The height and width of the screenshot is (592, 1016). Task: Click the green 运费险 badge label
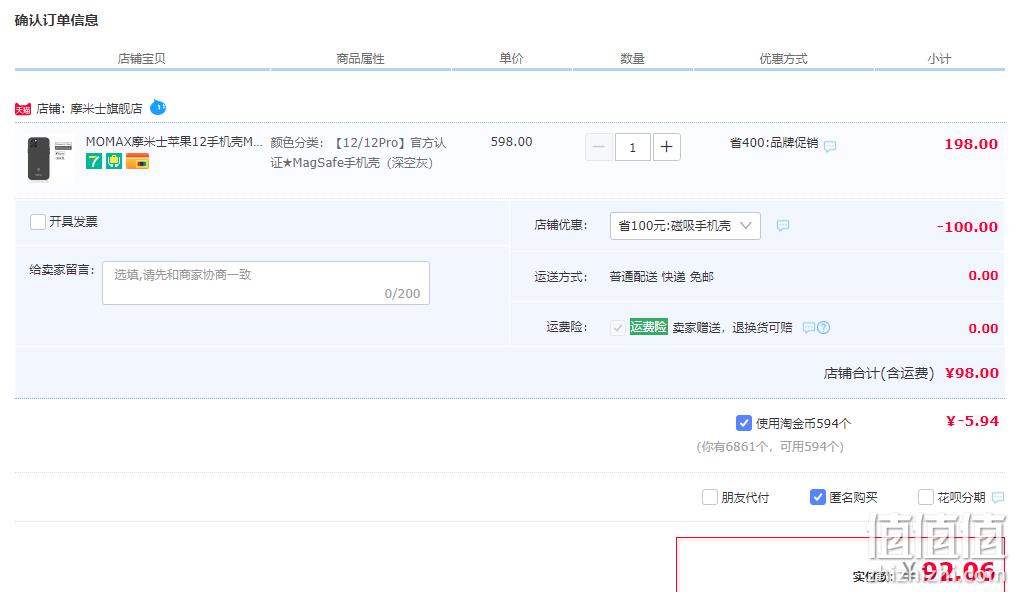pos(649,326)
